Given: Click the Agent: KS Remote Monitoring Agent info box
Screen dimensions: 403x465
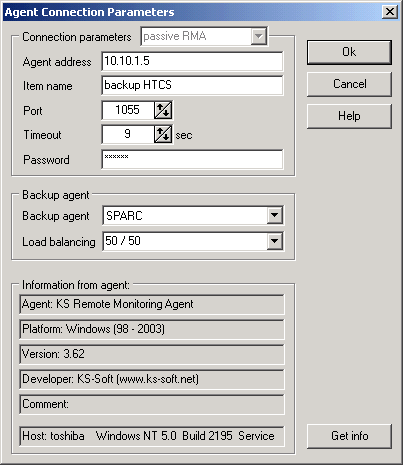Looking at the screenshot, I should click(x=152, y=304).
